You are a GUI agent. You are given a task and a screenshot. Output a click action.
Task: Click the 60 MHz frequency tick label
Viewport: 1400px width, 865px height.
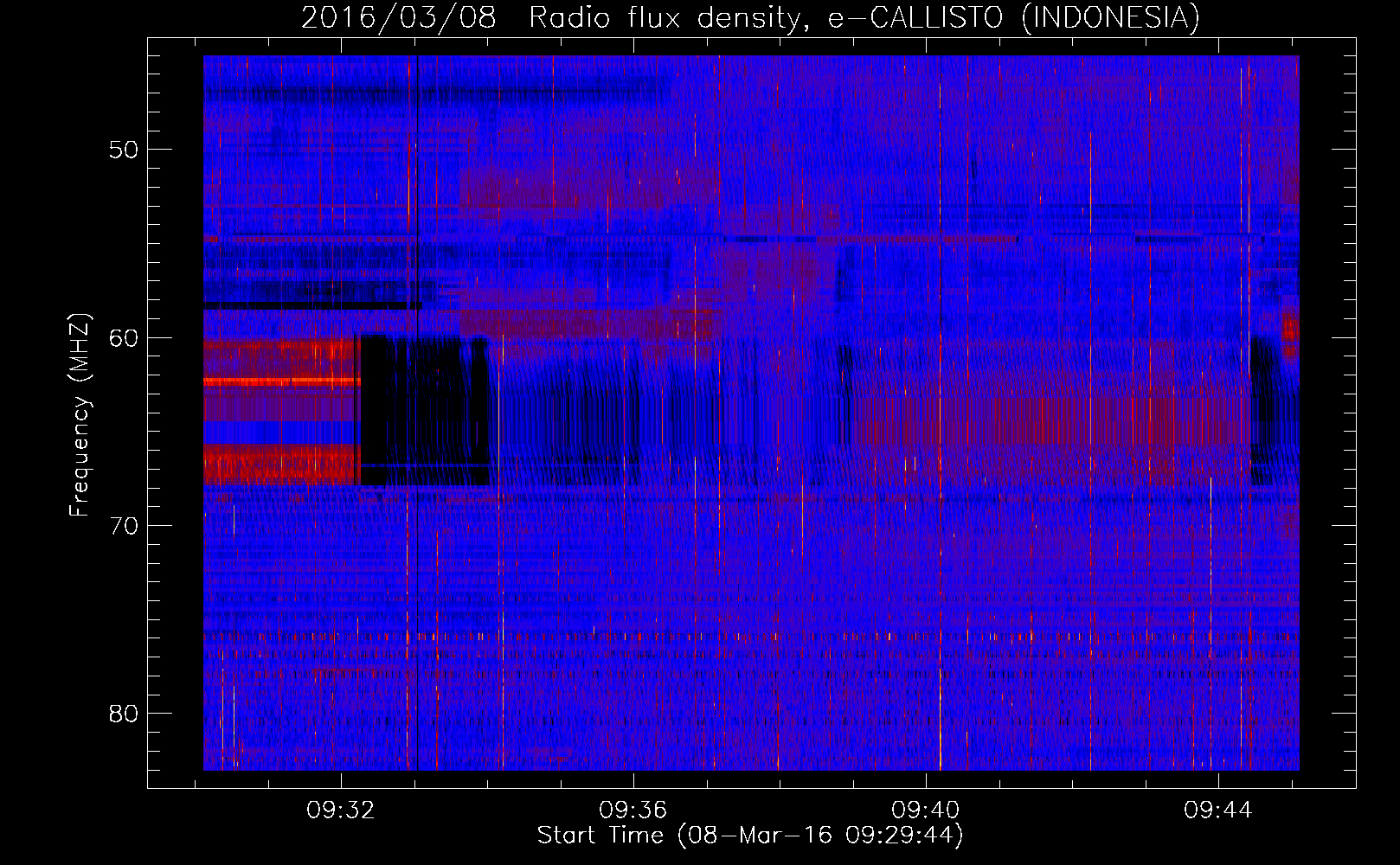click(x=124, y=337)
